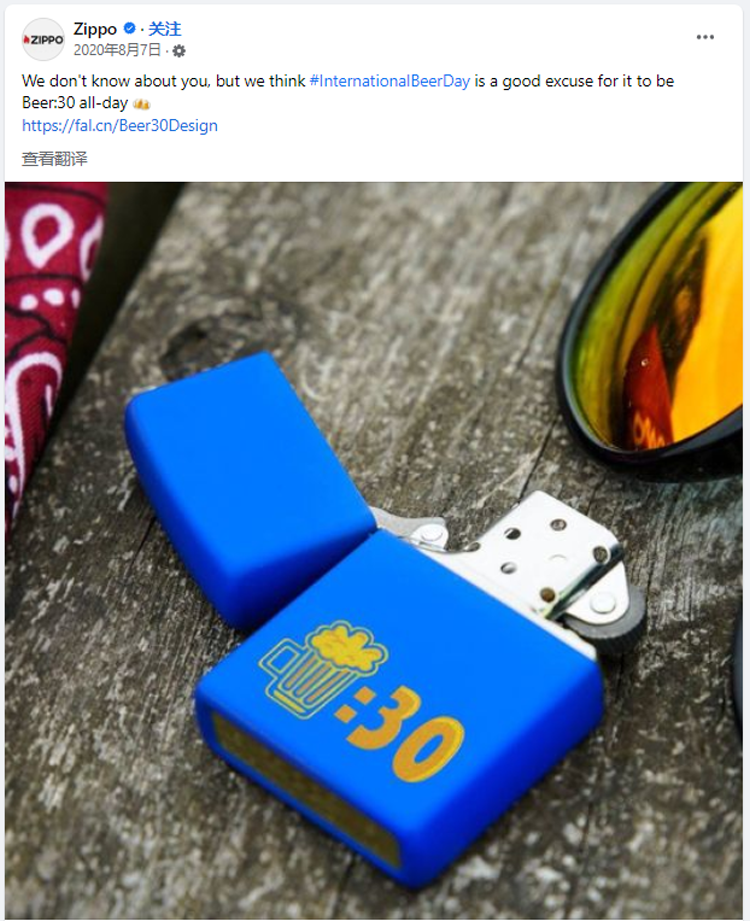750x921 pixels.
Task: Click the post caption text
Action: [348, 92]
